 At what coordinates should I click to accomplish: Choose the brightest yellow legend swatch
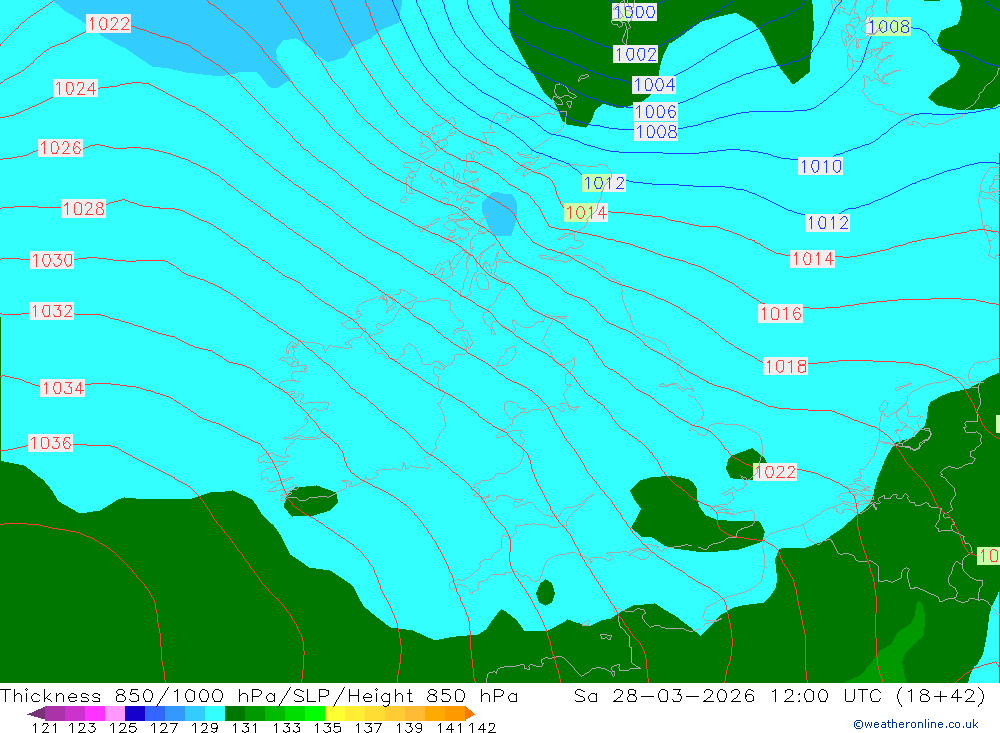[335, 713]
